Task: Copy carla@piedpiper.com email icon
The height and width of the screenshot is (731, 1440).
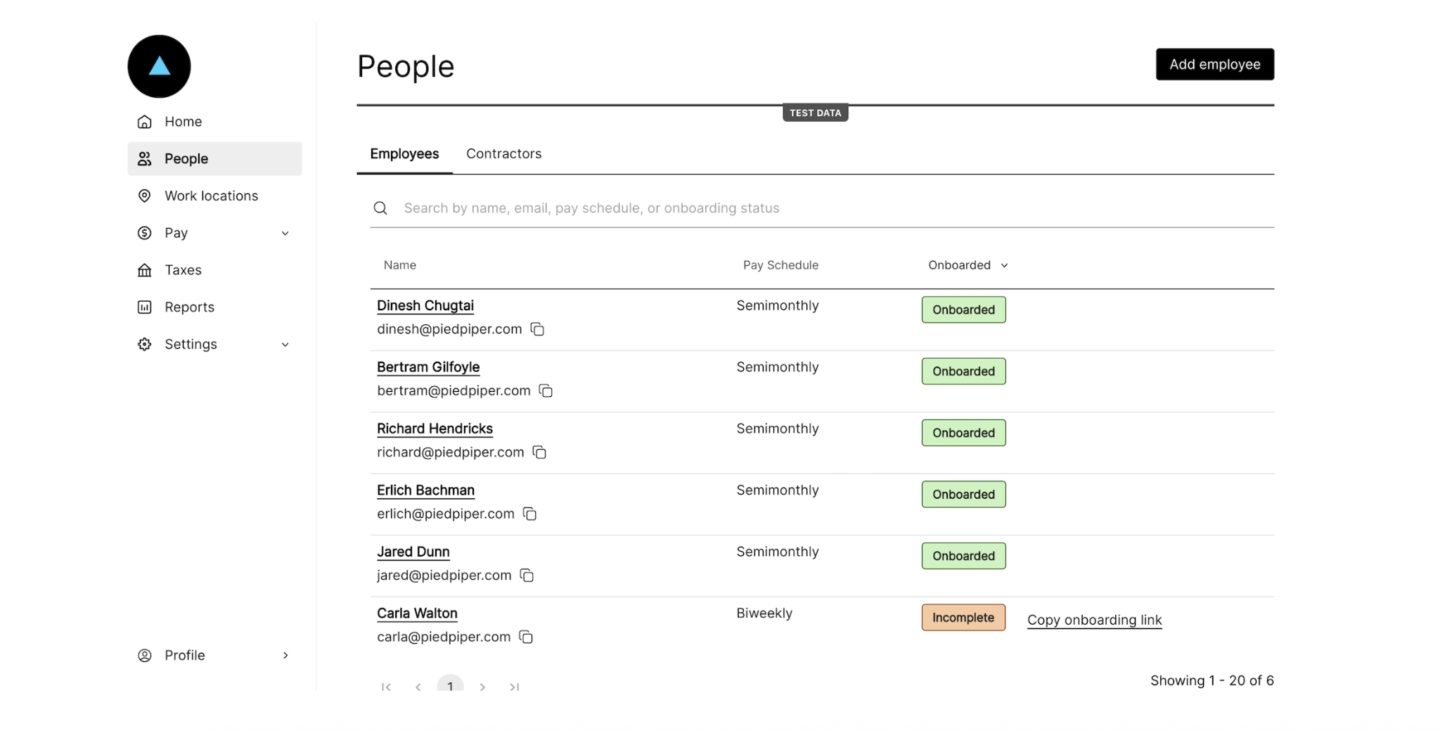Action: [x=526, y=637]
